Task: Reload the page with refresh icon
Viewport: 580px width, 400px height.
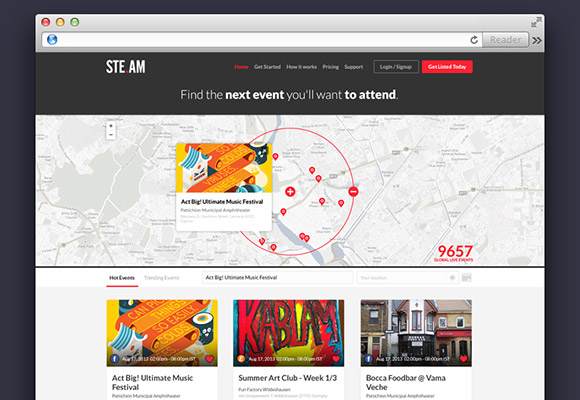Action: (x=474, y=40)
